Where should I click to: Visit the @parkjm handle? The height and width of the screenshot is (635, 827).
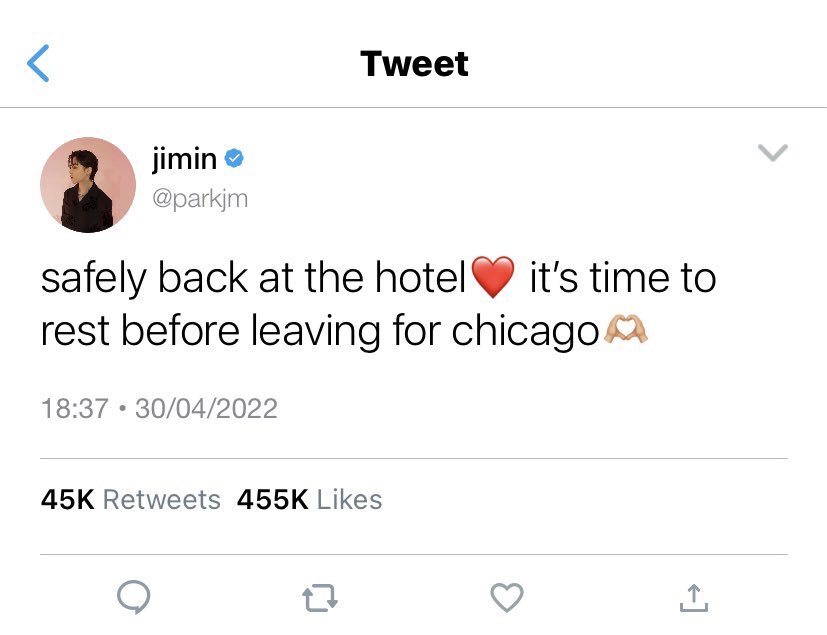[x=200, y=199]
